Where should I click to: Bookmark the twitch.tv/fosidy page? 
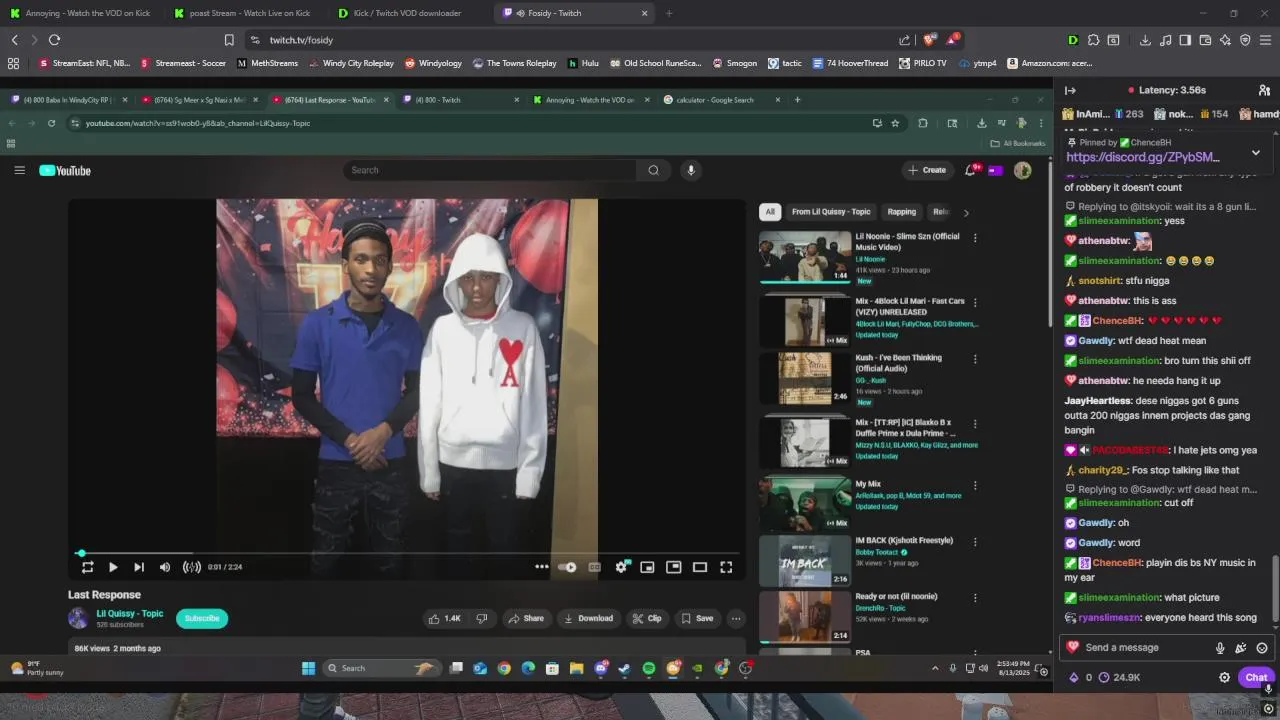click(229, 40)
